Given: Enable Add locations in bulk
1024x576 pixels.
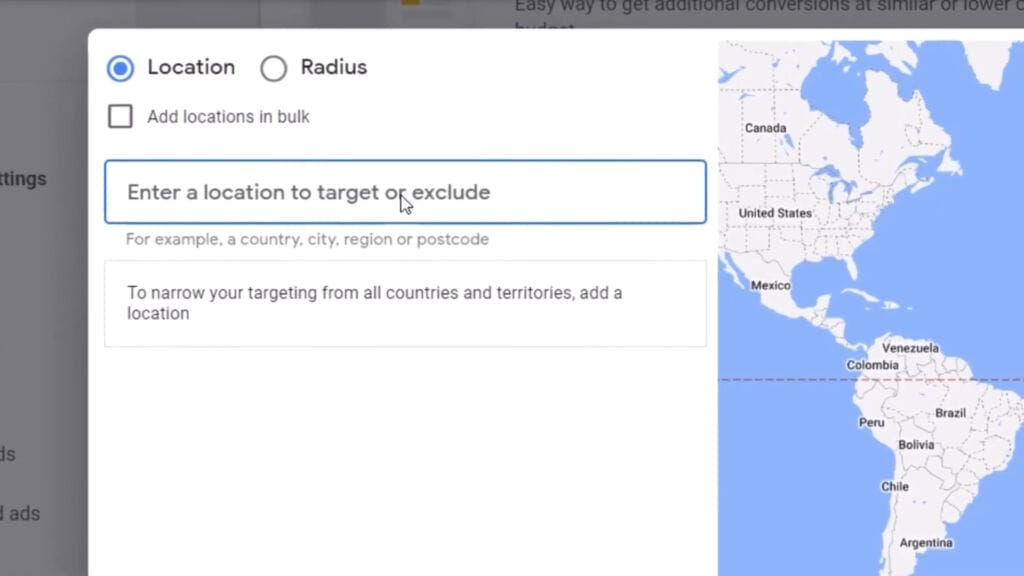Looking at the screenshot, I should pyautogui.click(x=119, y=116).
